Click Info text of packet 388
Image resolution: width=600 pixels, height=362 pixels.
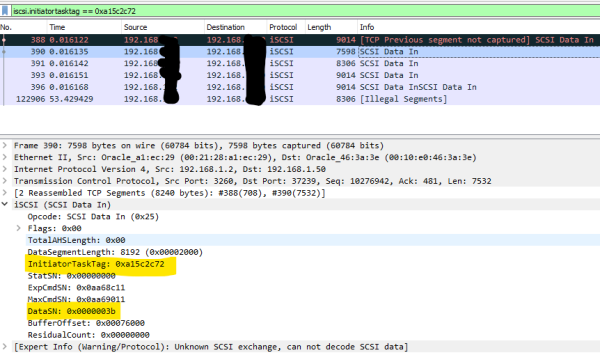[477, 40]
